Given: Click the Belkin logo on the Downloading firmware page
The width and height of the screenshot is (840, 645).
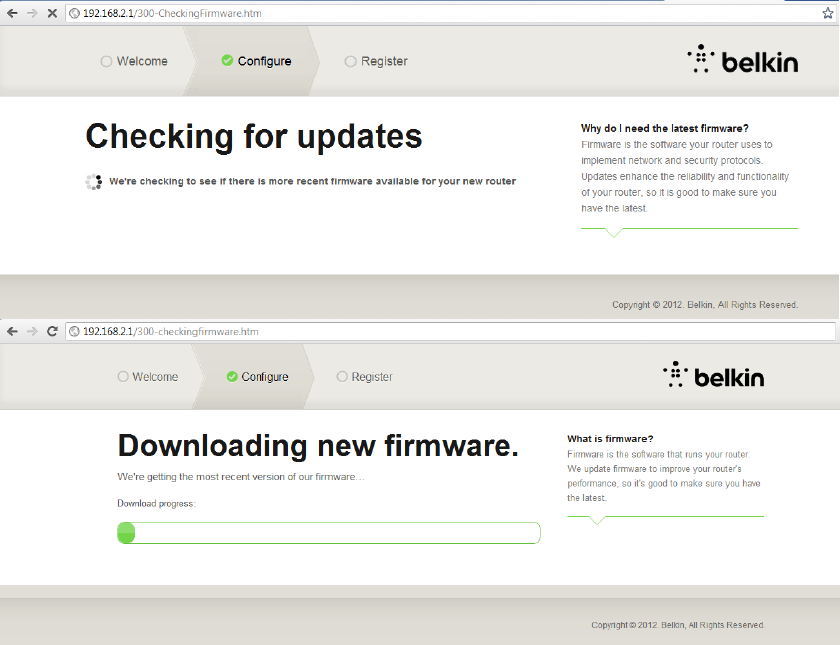Looking at the screenshot, I should tap(714, 375).
